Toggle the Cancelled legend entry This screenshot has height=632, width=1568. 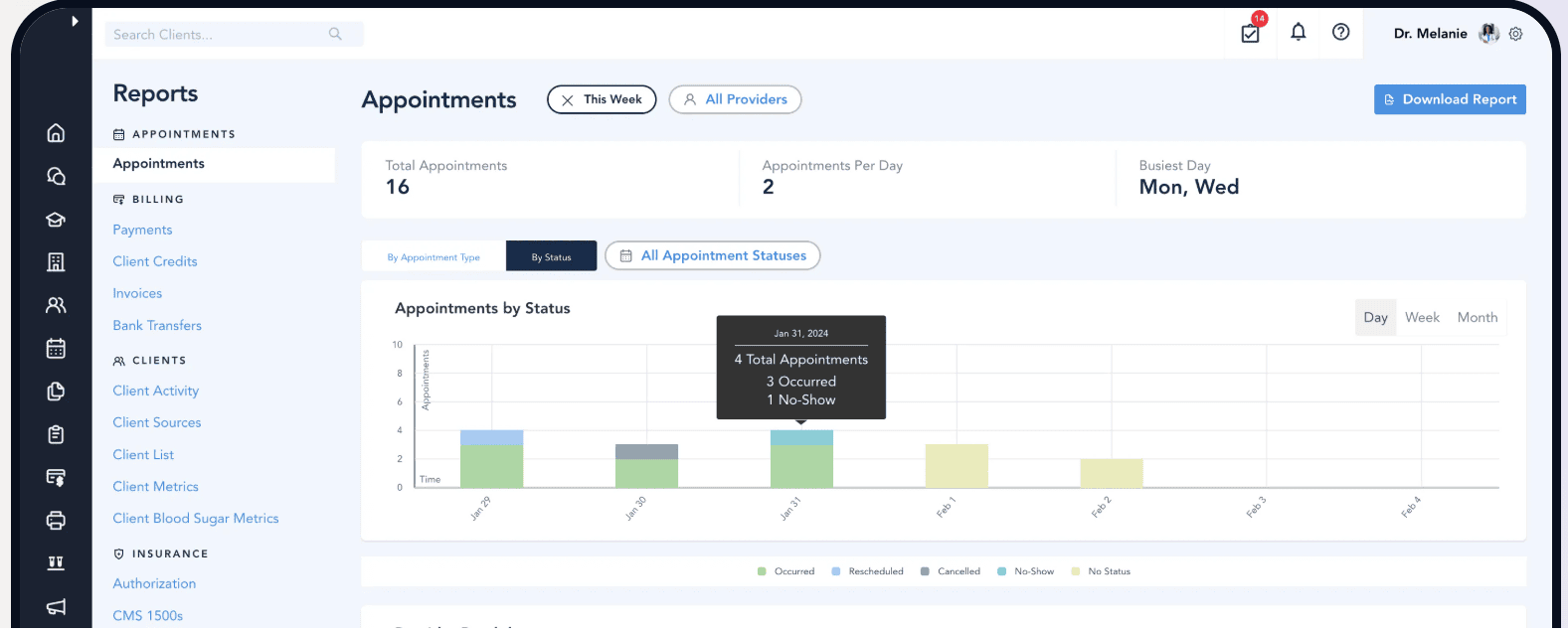click(951, 571)
